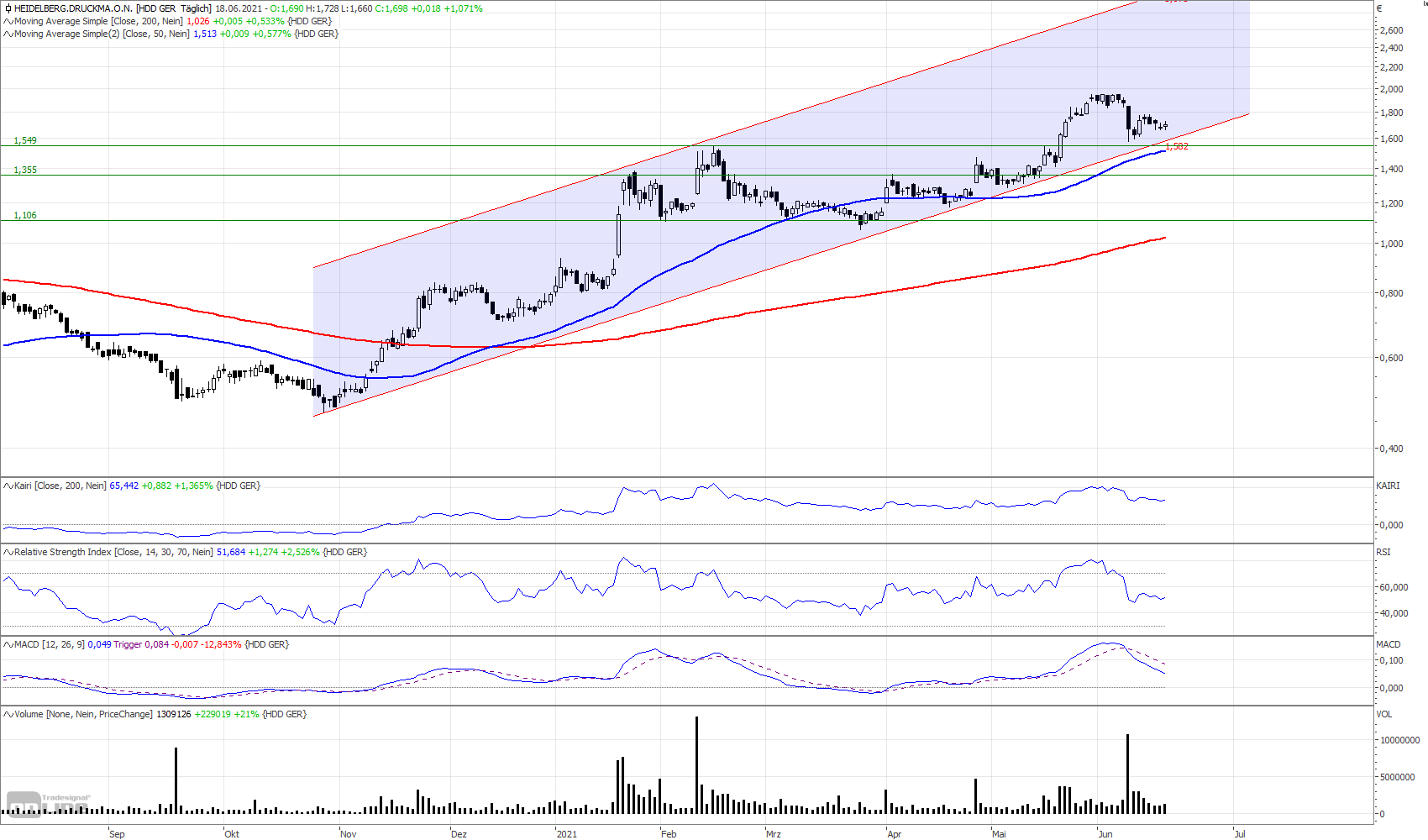Click the line icon before the Kairi legend
1428x840 pixels.
click(8, 486)
